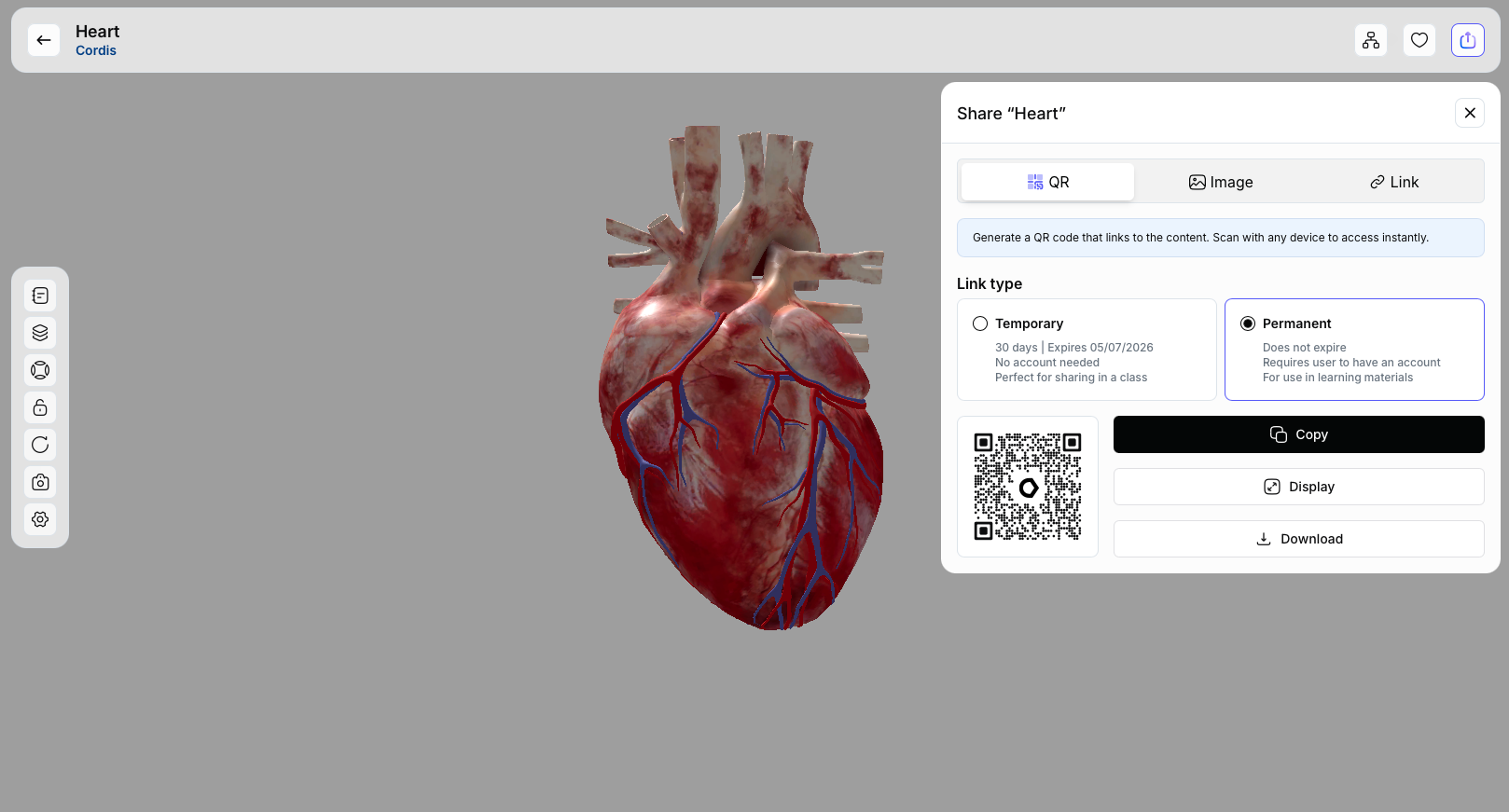Select the Permanent link type radio

[x=1248, y=323]
